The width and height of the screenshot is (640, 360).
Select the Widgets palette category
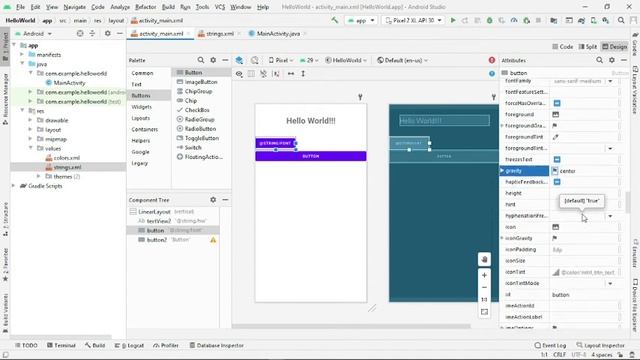pos(142,107)
